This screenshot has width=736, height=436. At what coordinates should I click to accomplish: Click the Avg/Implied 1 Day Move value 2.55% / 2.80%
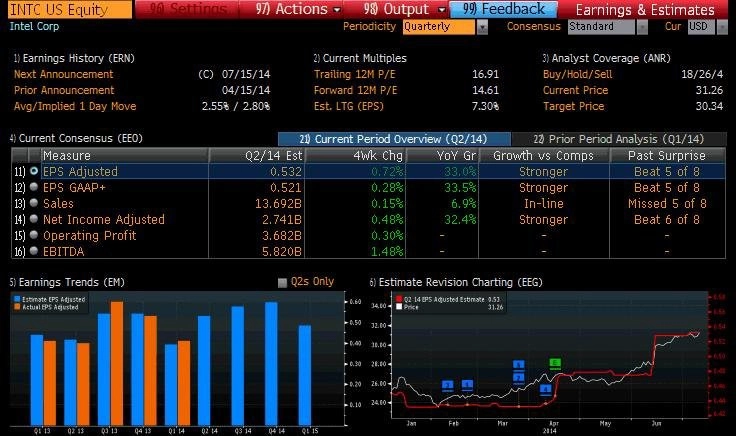coord(236,106)
